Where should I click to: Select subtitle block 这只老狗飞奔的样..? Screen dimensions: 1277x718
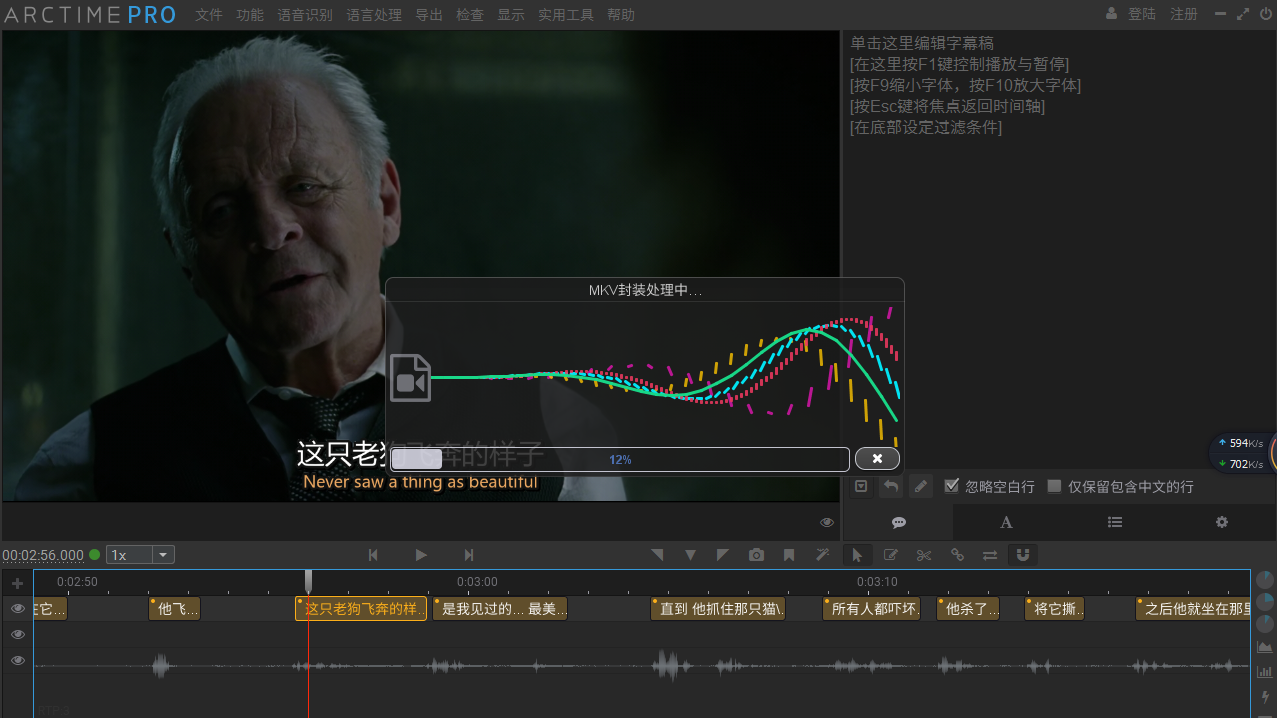tap(361, 608)
